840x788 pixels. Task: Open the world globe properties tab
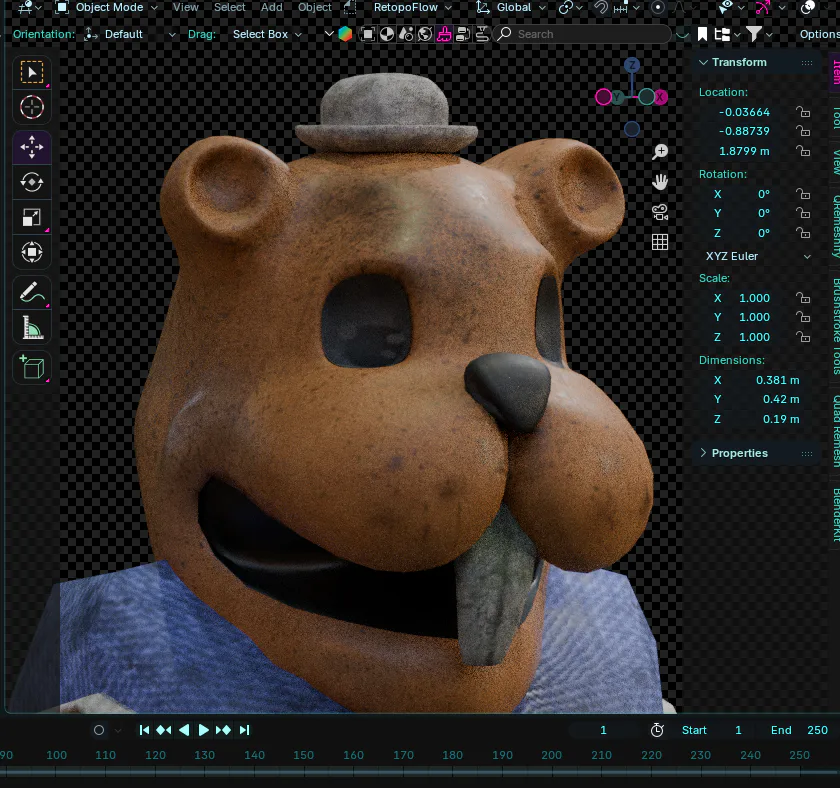[x=425, y=34]
